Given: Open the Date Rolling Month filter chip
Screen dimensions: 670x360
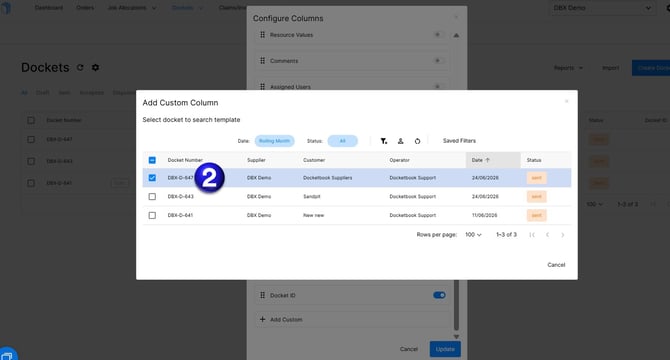Looking at the screenshot, I should [x=274, y=141].
